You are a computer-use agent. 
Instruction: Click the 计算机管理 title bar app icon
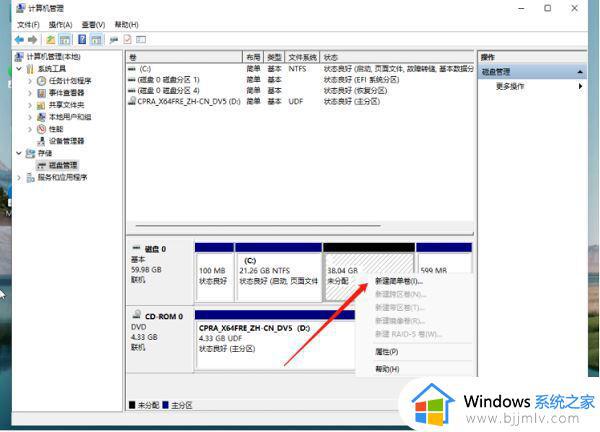coord(21,8)
